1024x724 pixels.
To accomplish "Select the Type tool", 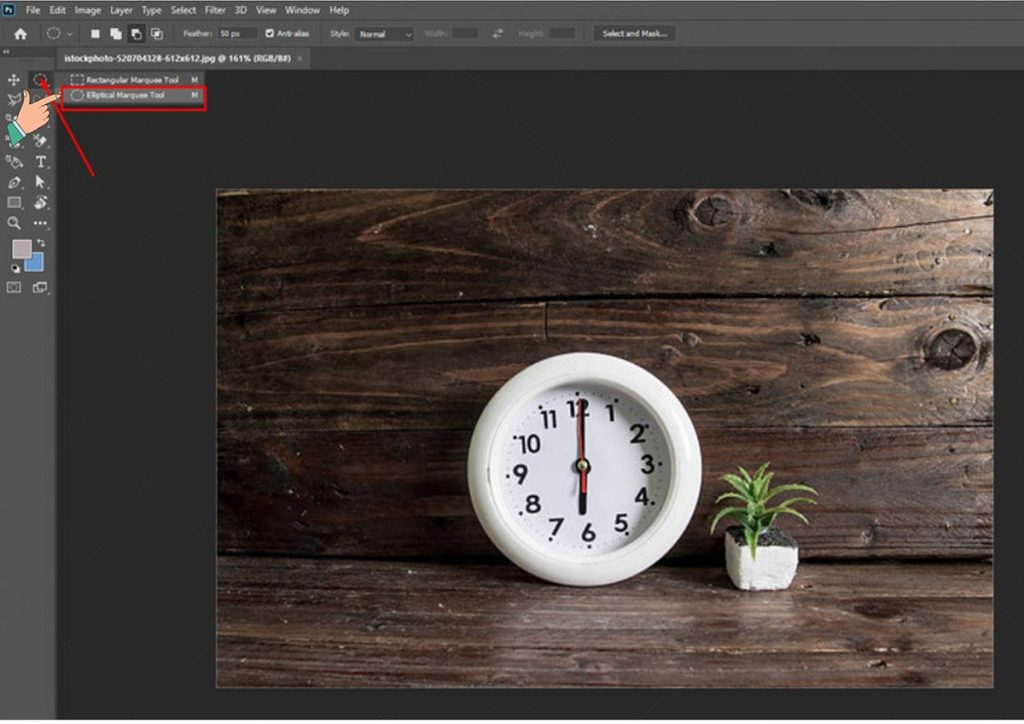I will point(40,163).
